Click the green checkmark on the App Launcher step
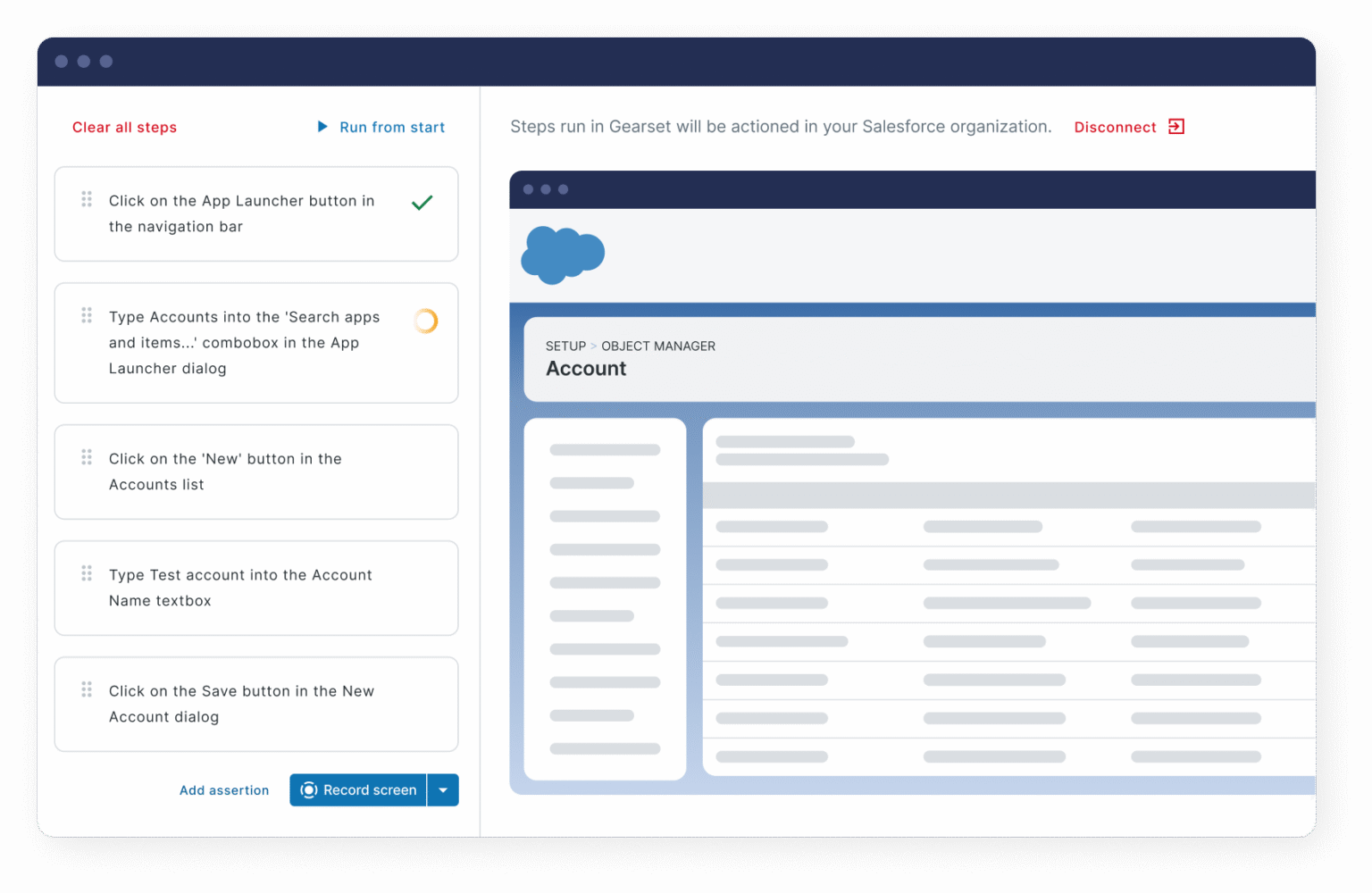The width and height of the screenshot is (1372, 893). [x=422, y=203]
